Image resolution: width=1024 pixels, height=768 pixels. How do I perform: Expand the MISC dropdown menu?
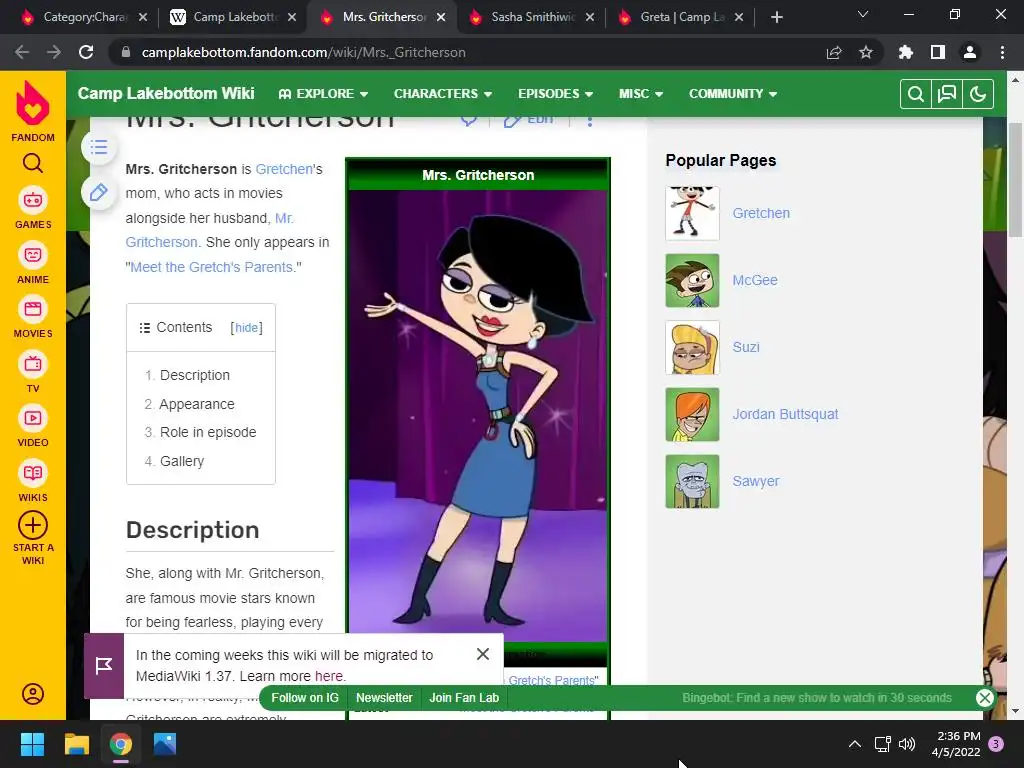pyautogui.click(x=641, y=94)
